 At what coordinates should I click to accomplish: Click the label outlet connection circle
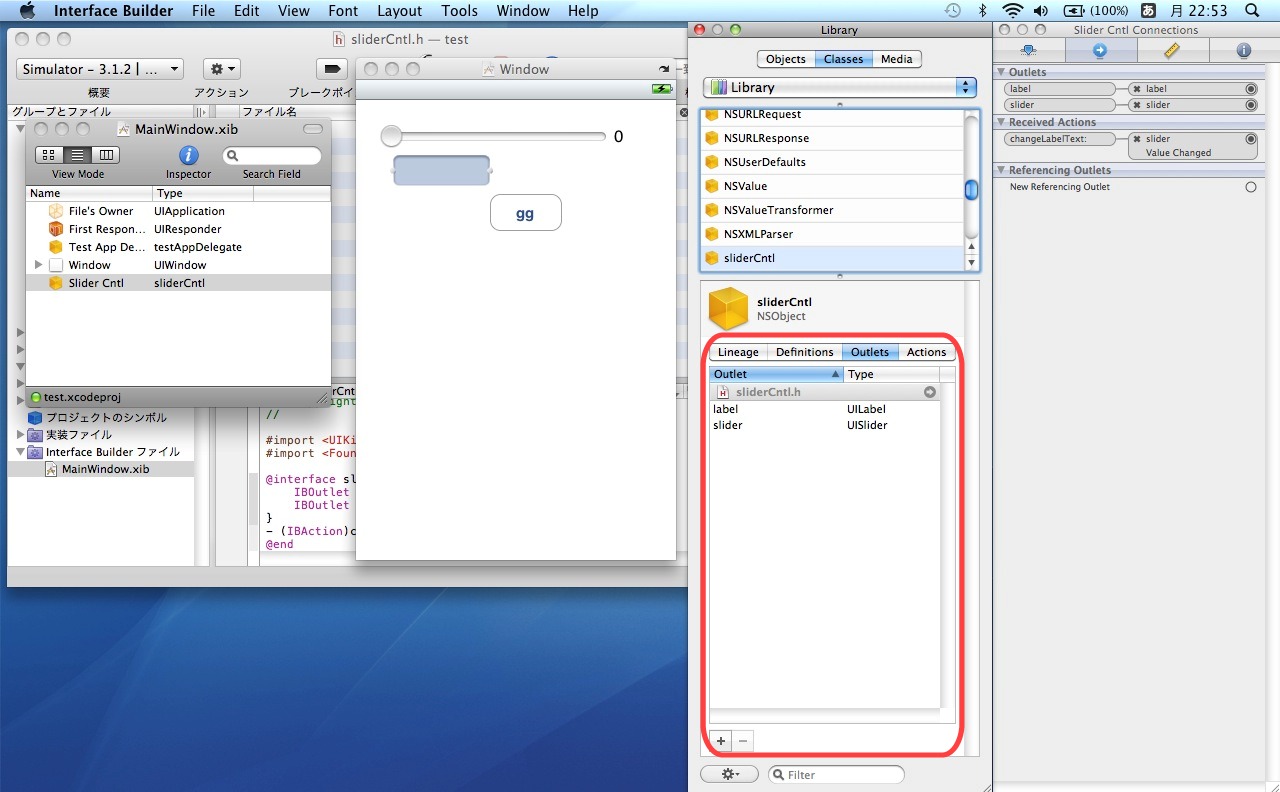pos(1251,89)
